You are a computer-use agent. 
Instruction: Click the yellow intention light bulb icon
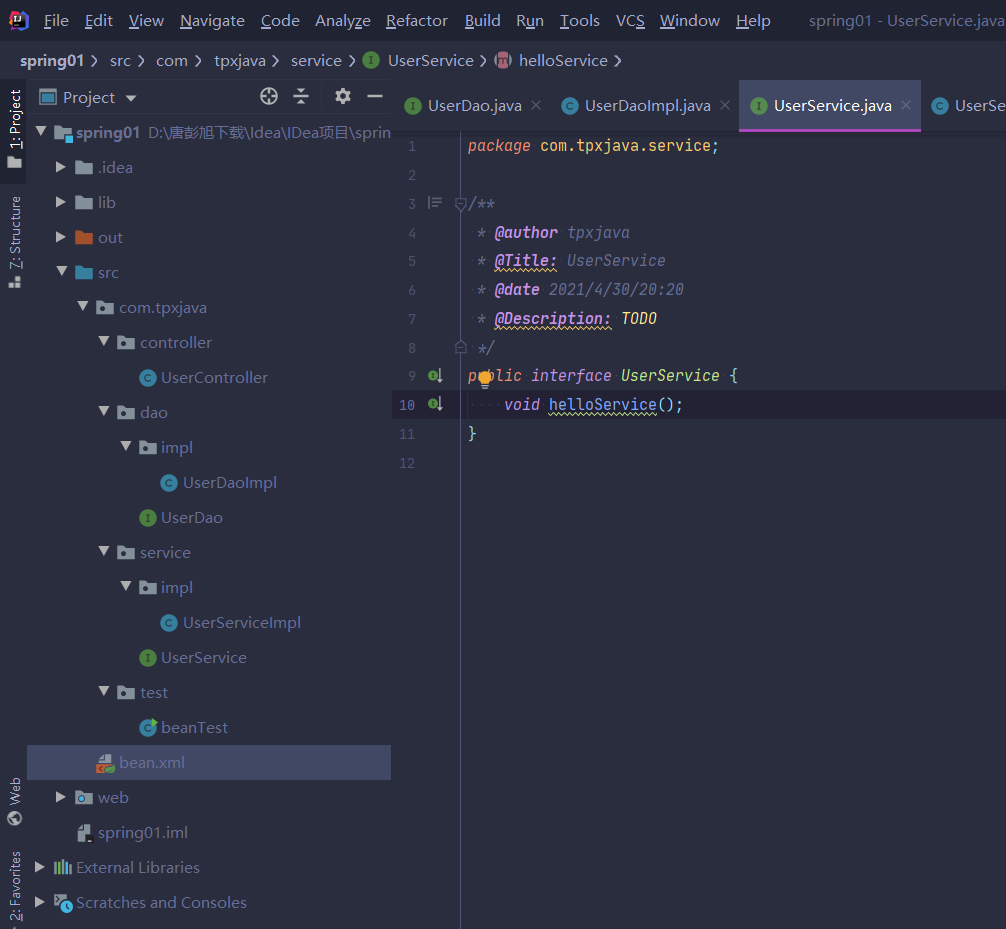[x=485, y=379]
